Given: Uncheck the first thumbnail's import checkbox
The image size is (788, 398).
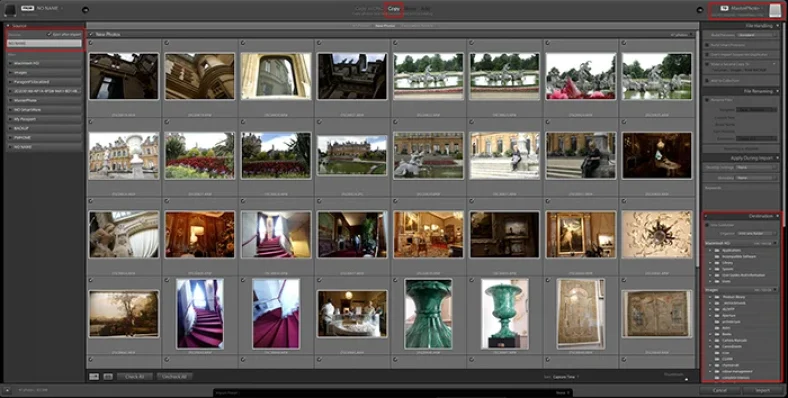Looking at the screenshot, I should click(x=91, y=43).
